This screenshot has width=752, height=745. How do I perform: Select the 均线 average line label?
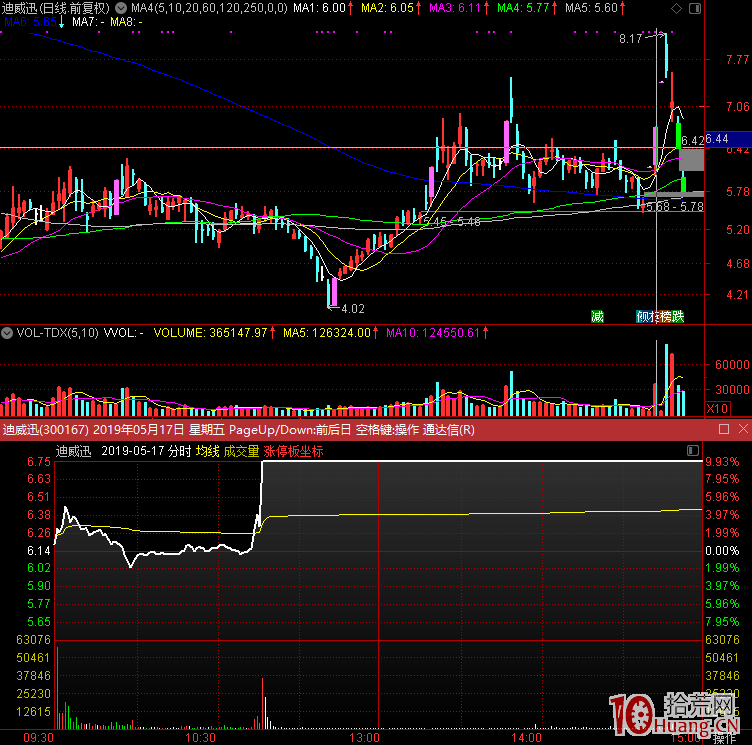207,451
